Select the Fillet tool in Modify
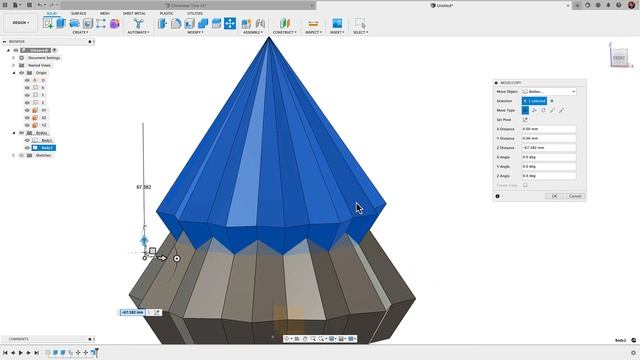640x360 pixels. pos(176,23)
